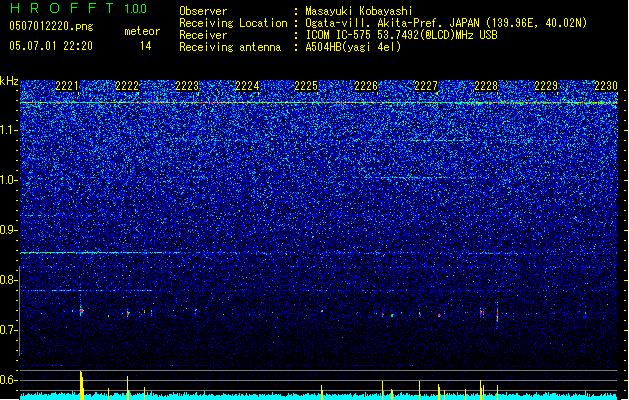Viewport: 629px width, 400px height.
Task: Click the 2226 time marker
Action: click(366, 86)
